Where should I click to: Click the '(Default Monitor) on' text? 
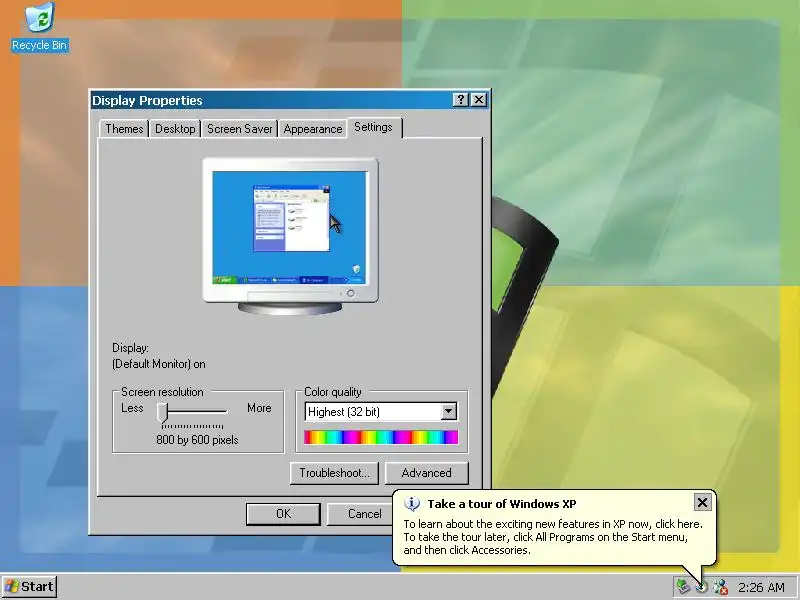click(159, 364)
